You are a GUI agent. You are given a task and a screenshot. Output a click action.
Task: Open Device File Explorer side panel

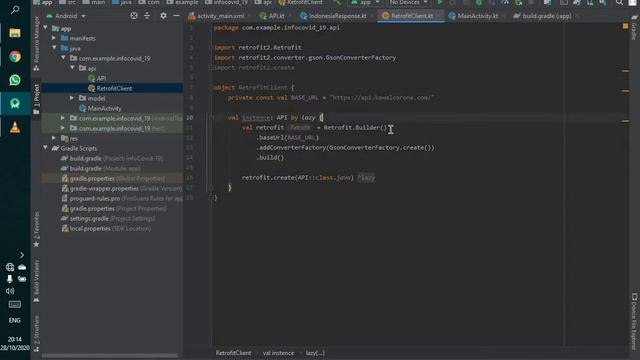point(634,321)
